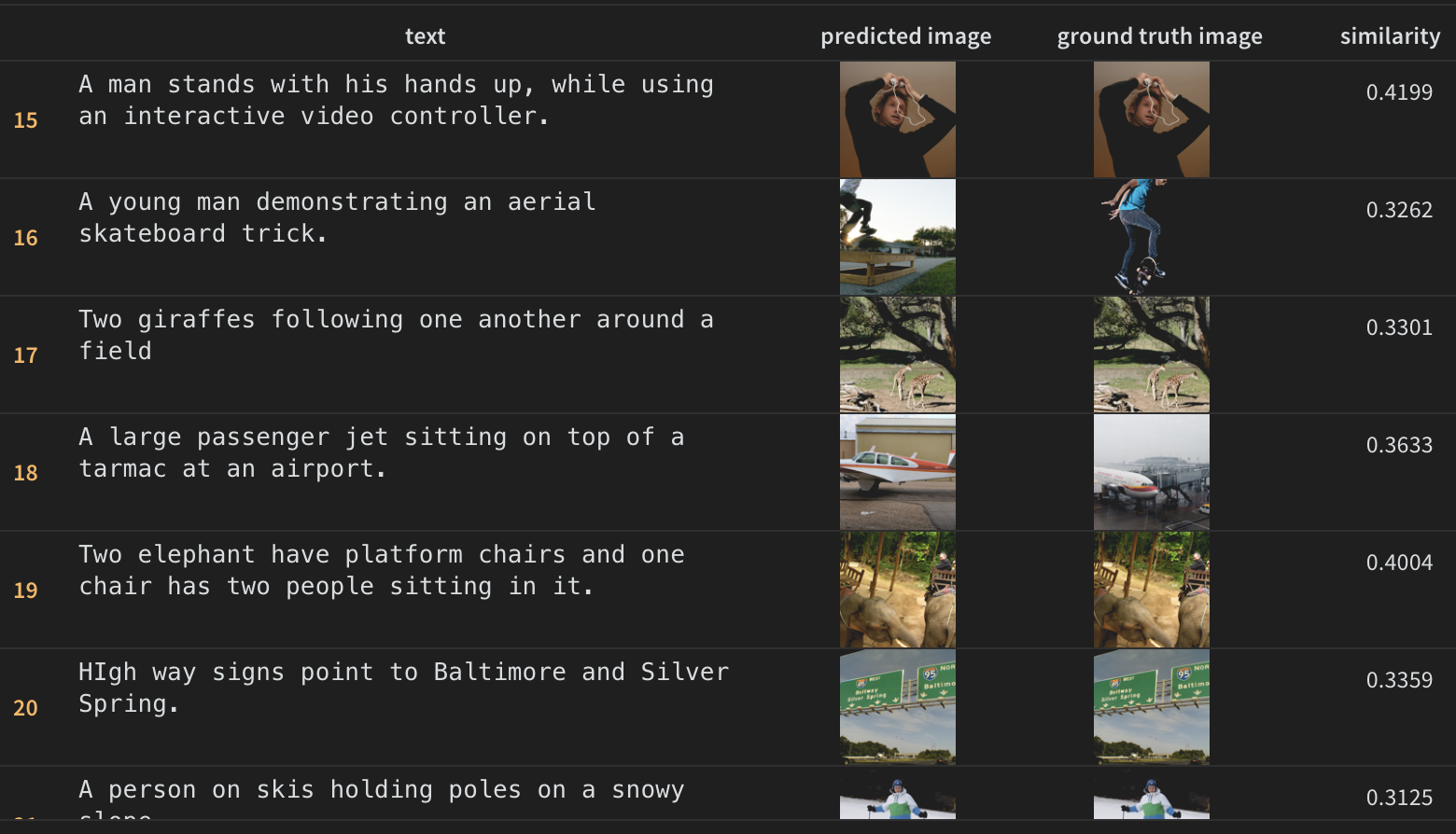Viewport: 1456px width, 834px height.
Task: Click the Baltimore and Silver Spring caption
Action: click(x=403, y=688)
